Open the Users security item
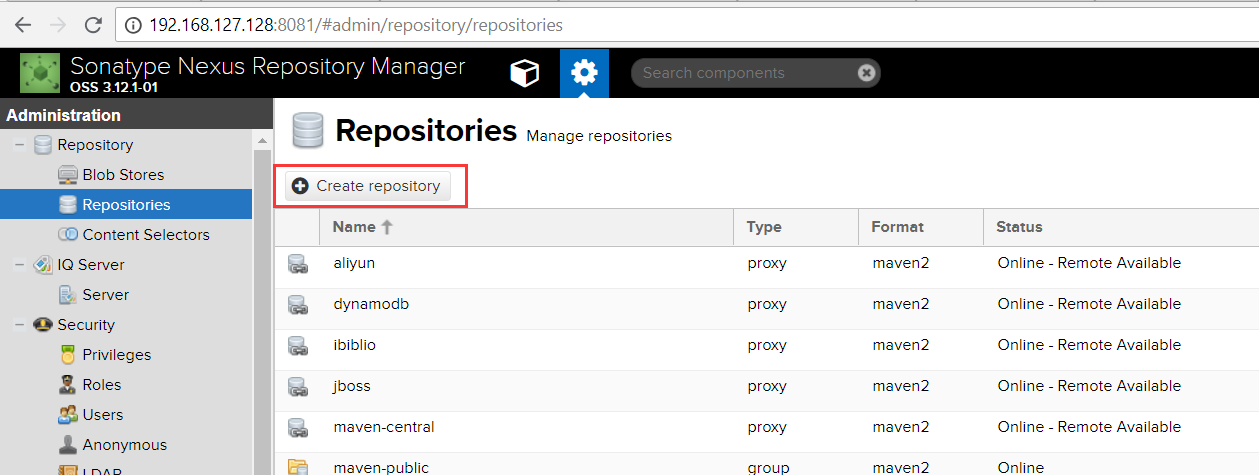The width and height of the screenshot is (1259, 475). pyautogui.click(x=102, y=415)
